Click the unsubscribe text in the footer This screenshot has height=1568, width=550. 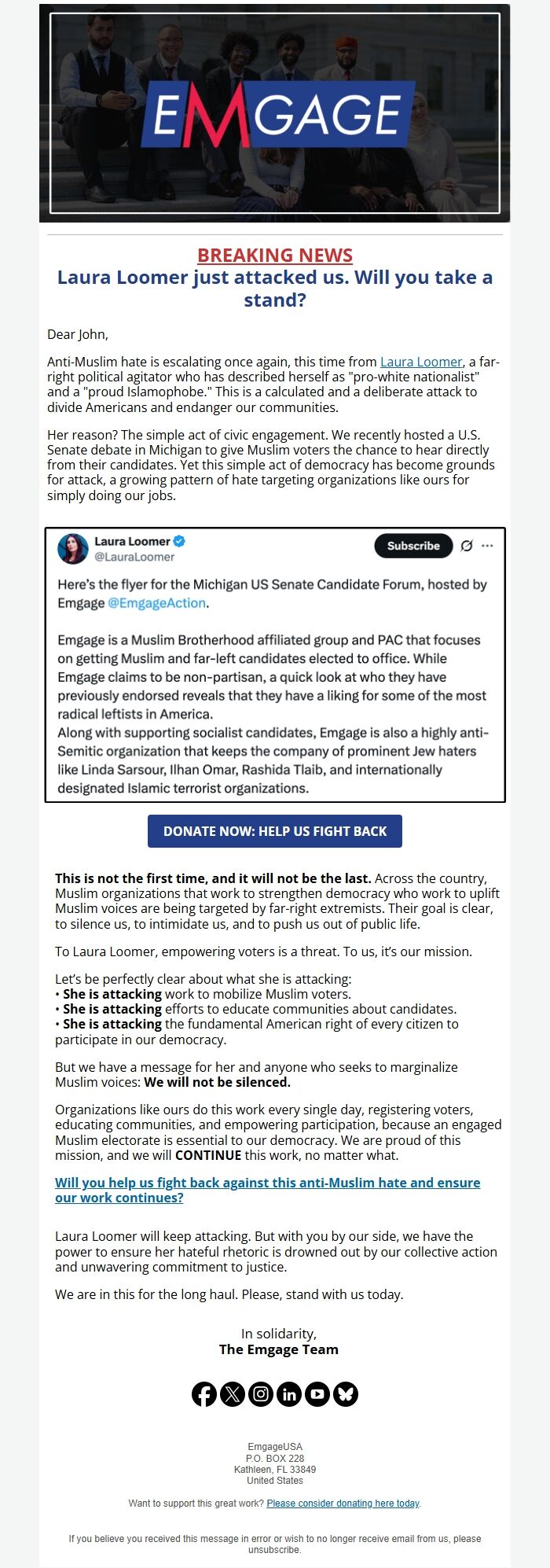[274, 1550]
